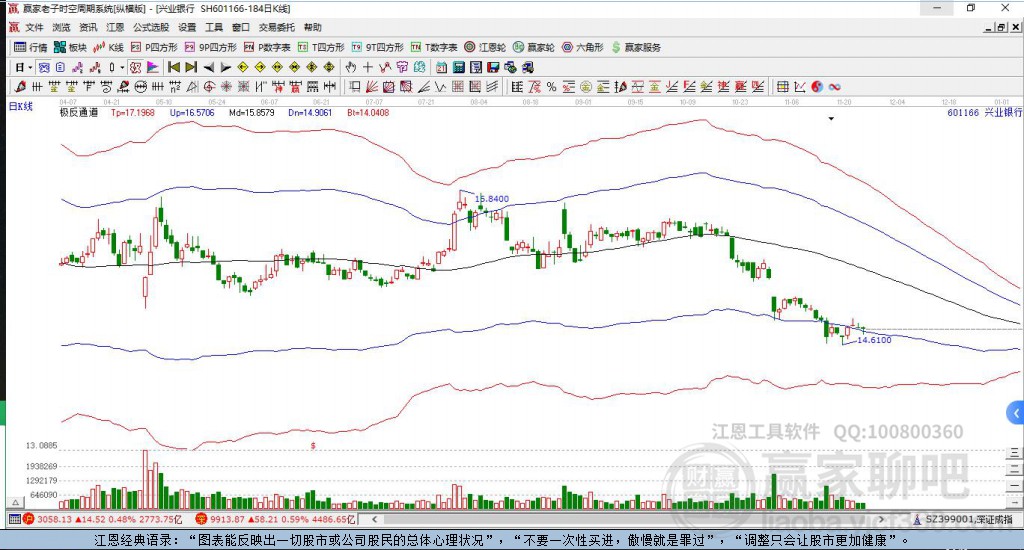Click the status bar scroll left arrow

coord(374,519)
